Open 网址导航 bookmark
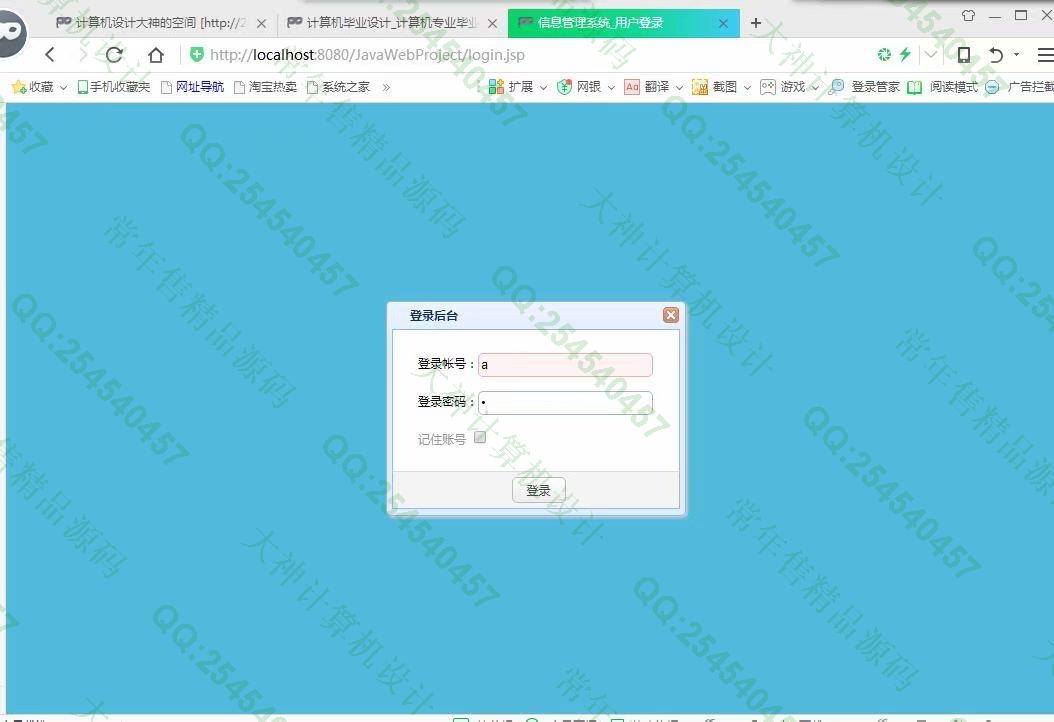Image resolution: width=1054 pixels, height=722 pixels. pos(192,87)
